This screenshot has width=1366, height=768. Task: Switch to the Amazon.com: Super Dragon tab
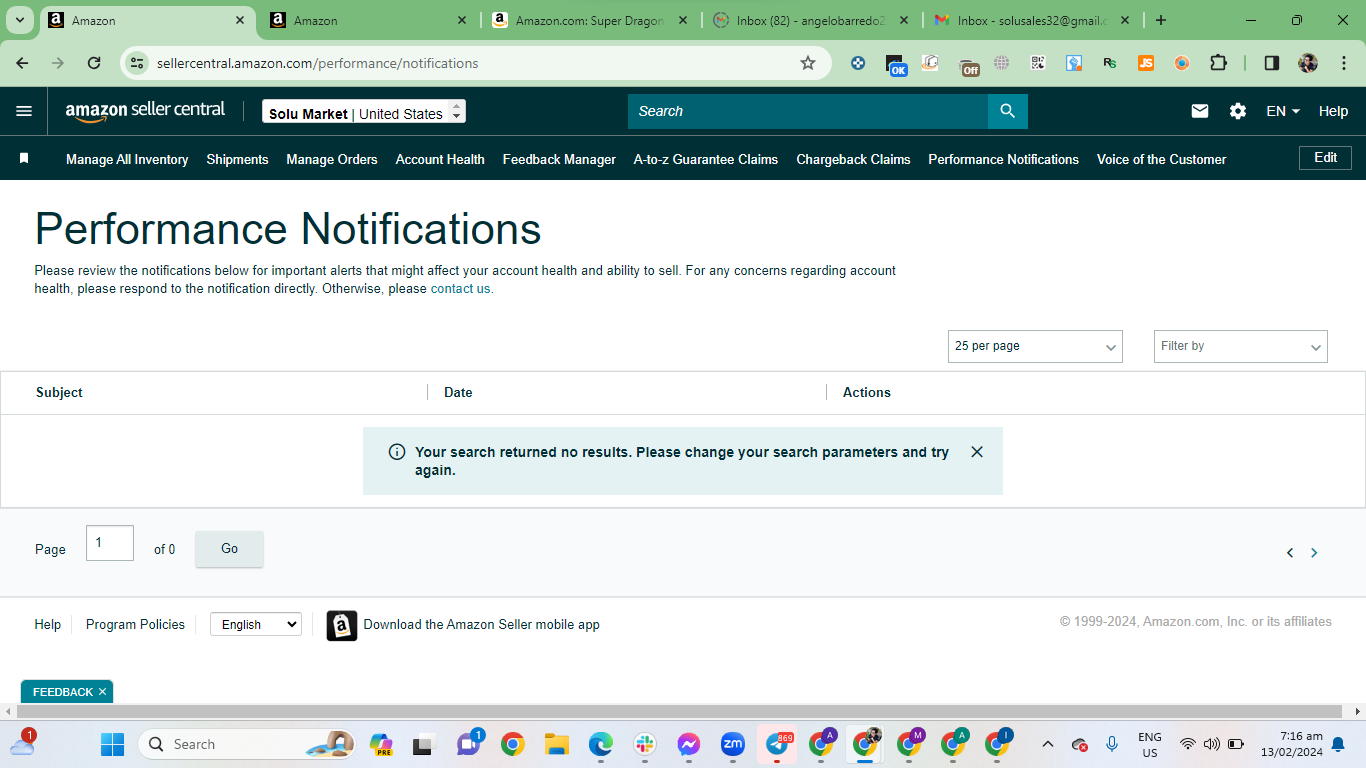[x=590, y=20]
